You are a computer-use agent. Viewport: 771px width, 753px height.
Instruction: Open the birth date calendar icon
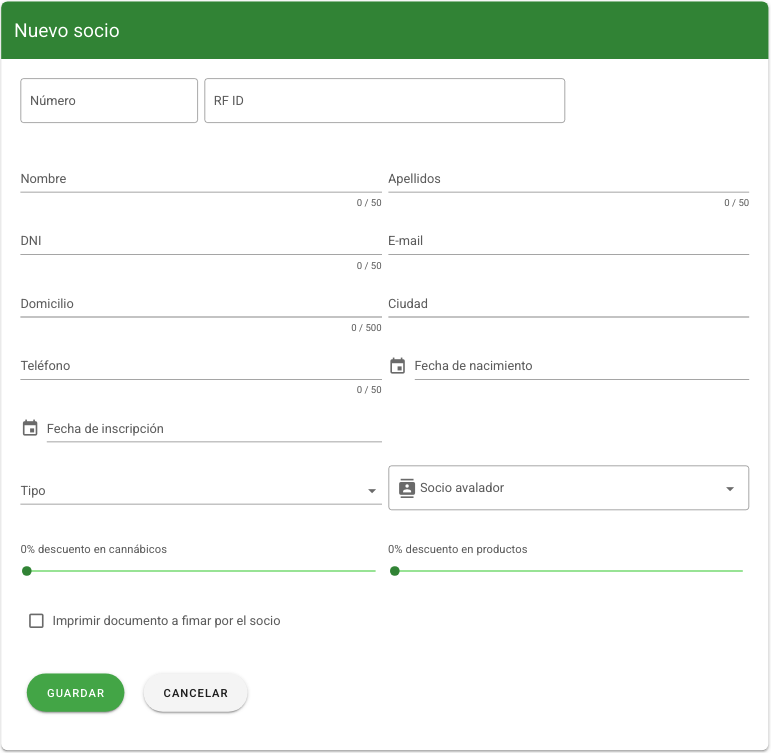(397, 366)
